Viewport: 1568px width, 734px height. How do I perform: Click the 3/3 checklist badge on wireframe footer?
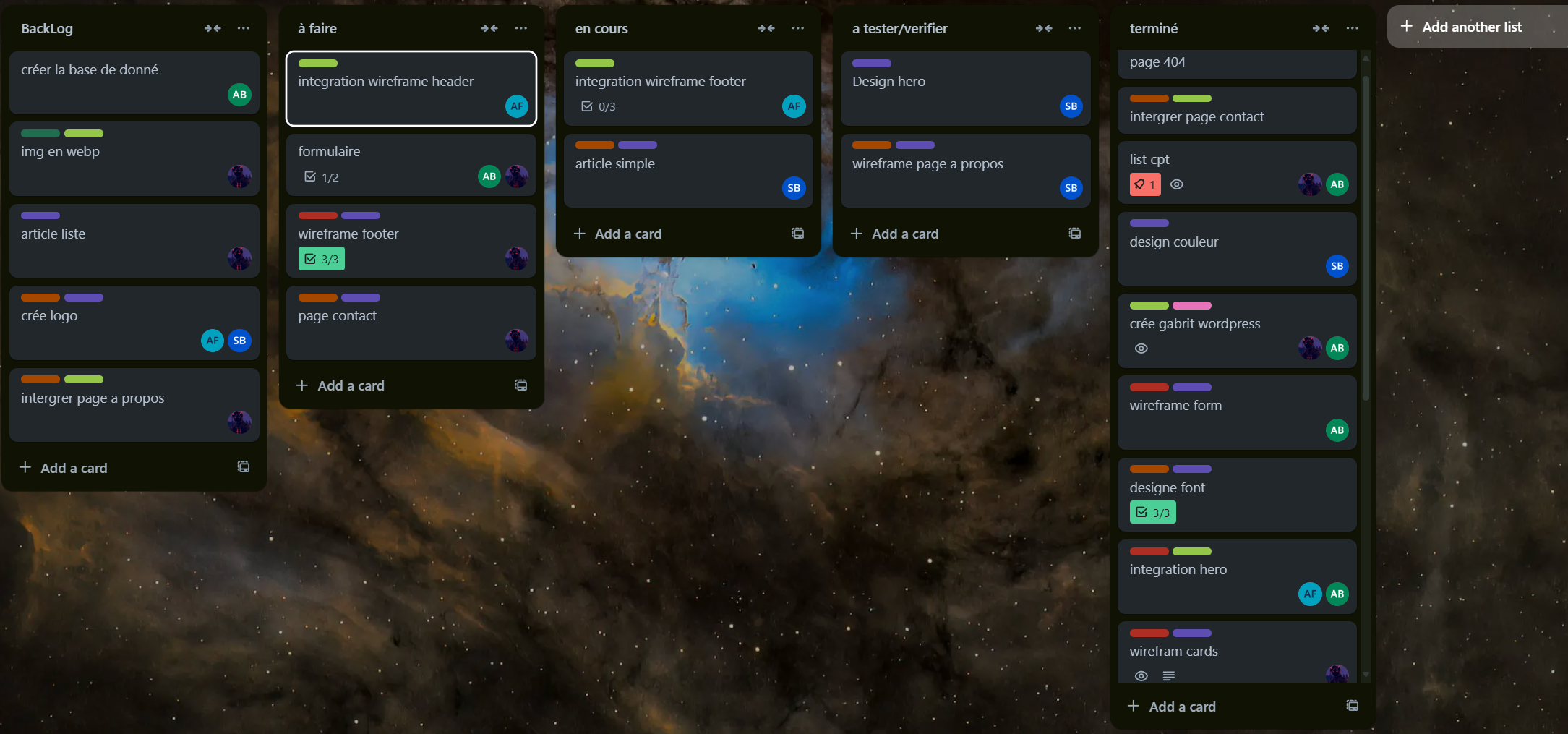pos(322,259)
